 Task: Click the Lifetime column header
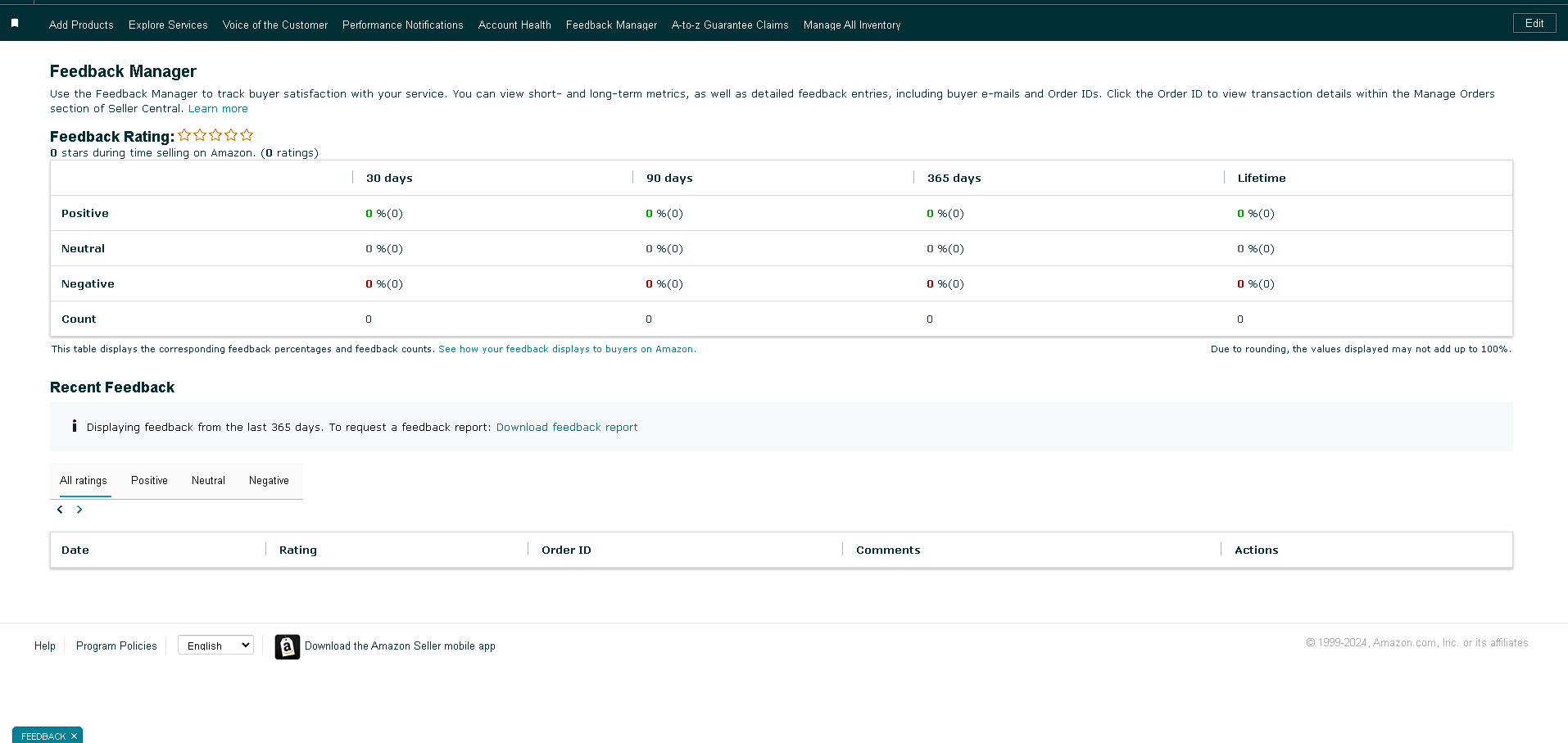[x=1262, y=178]
